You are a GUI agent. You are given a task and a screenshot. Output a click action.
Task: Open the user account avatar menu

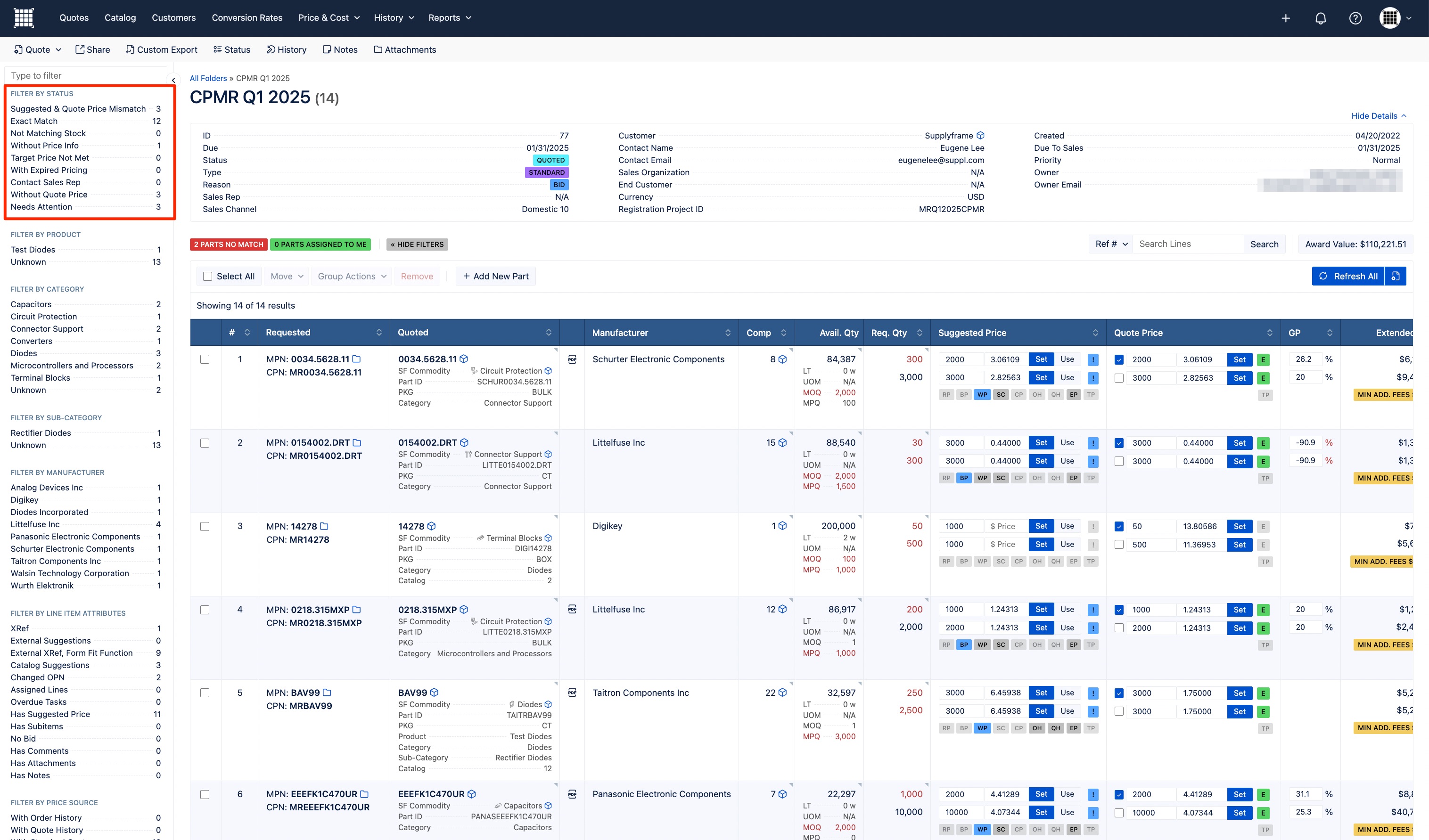tap(1396, 18)
